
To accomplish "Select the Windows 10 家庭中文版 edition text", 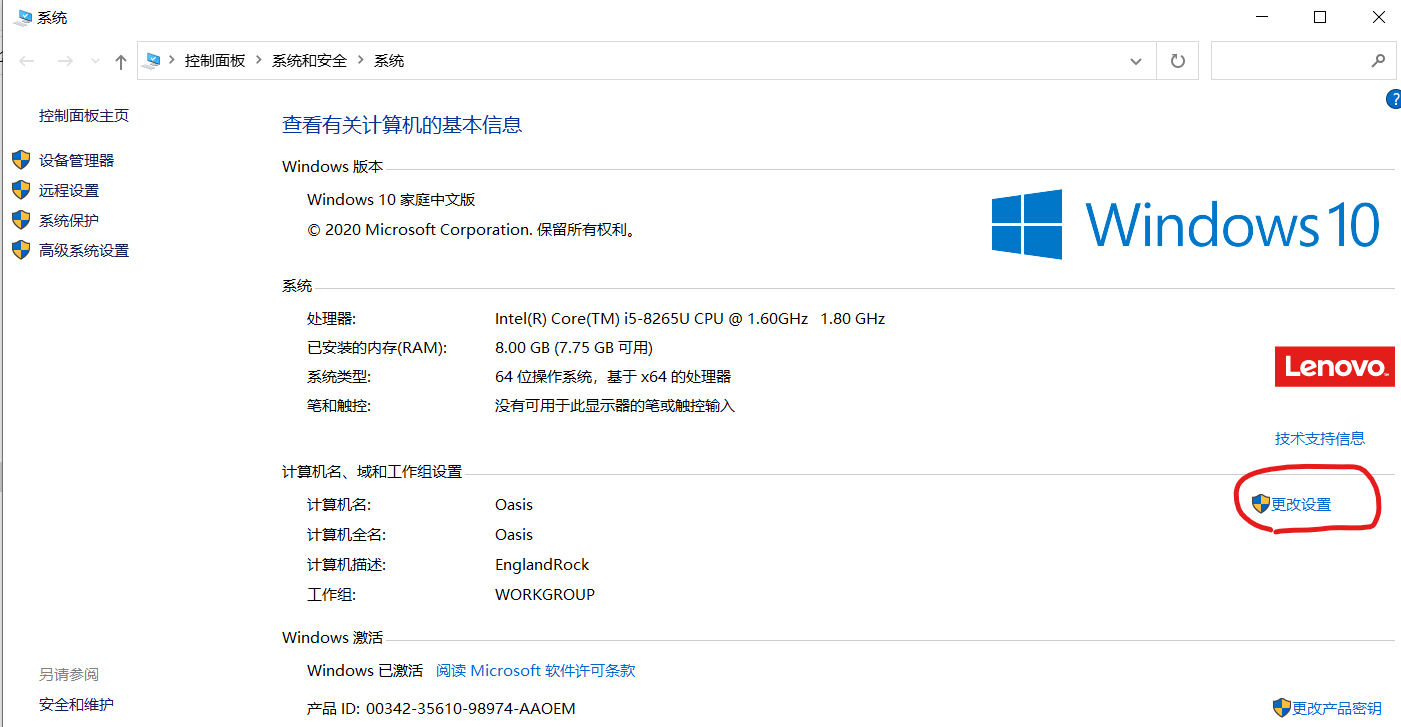I will (391, 199).
